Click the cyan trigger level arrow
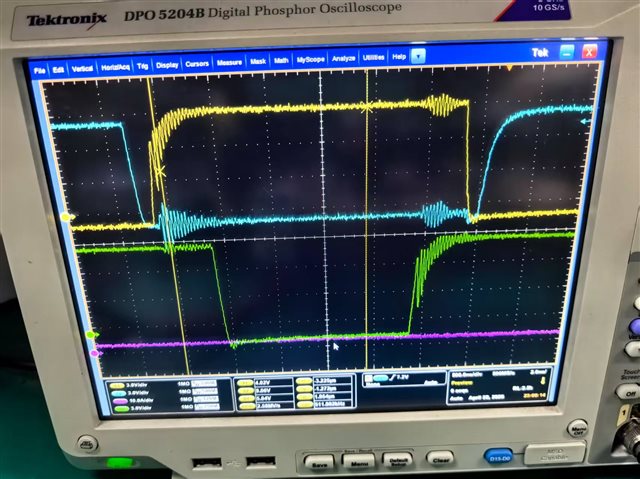The image size is (640, 479). pos(585,121)
